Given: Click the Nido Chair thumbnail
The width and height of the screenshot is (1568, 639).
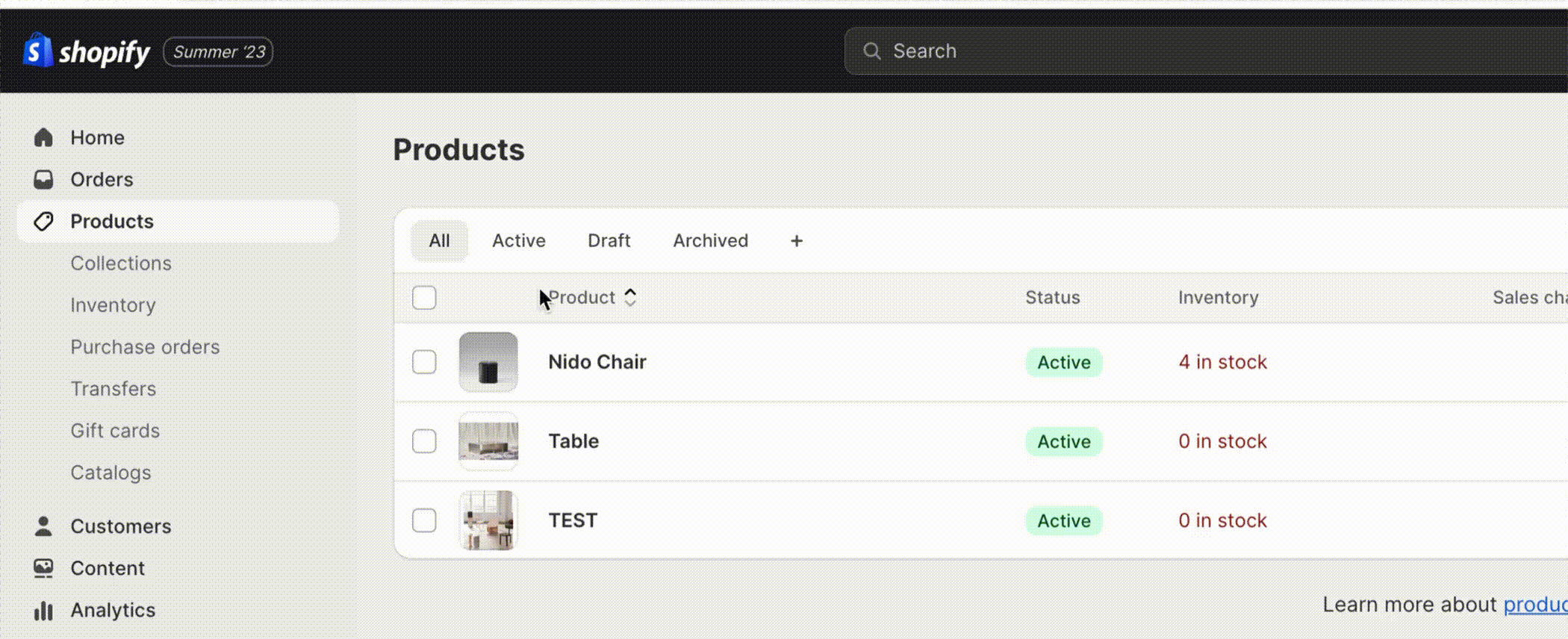Looking at the screenshot, I should pos(488,362).
